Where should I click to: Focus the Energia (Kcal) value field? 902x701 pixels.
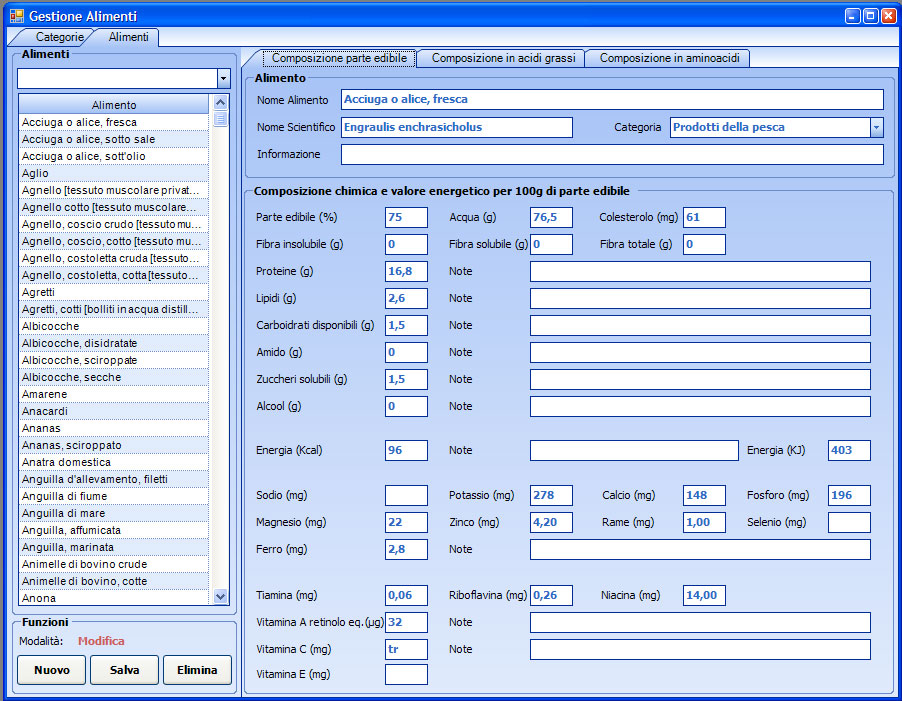pyautogui.click(x=406, y=450)
